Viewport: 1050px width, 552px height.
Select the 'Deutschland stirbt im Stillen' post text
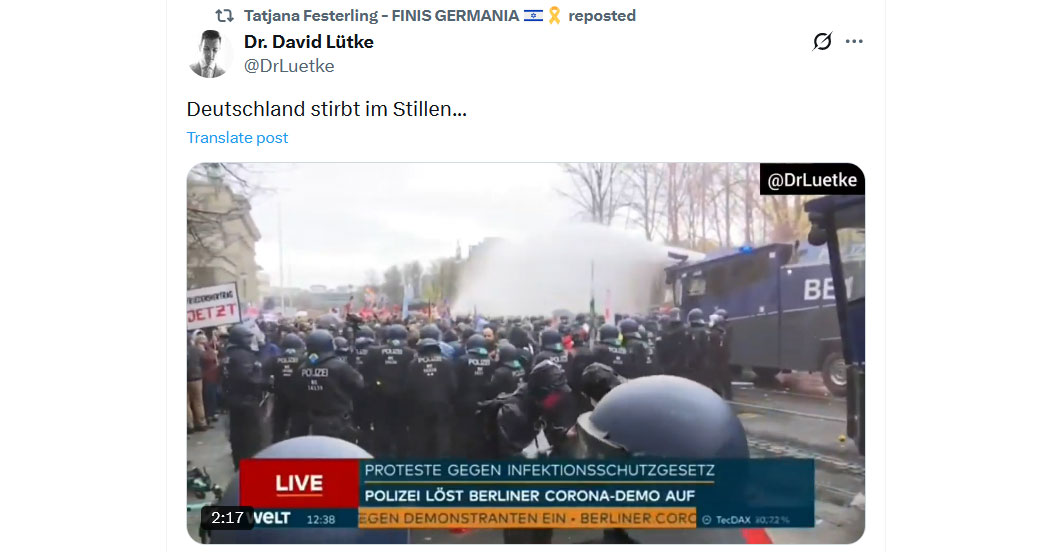pyautogui.click(x=326, y=109)
